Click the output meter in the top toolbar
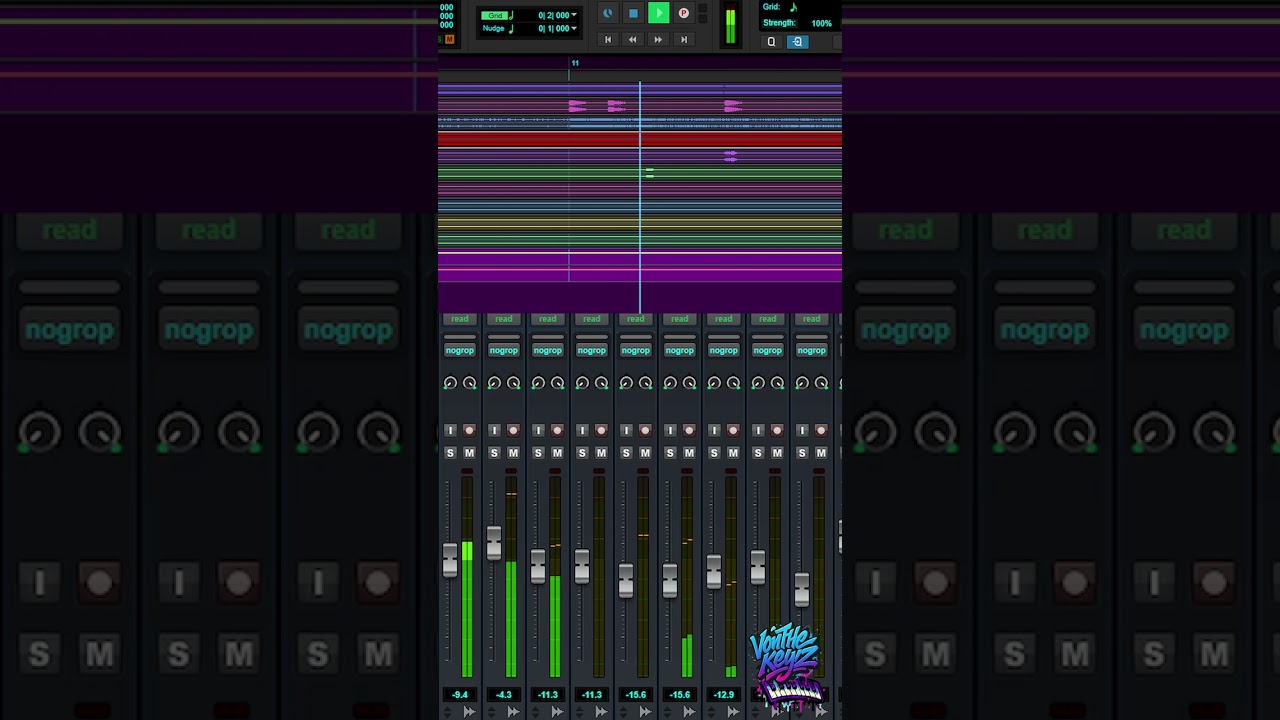The image size is (1280, 720). click(730, 25)
